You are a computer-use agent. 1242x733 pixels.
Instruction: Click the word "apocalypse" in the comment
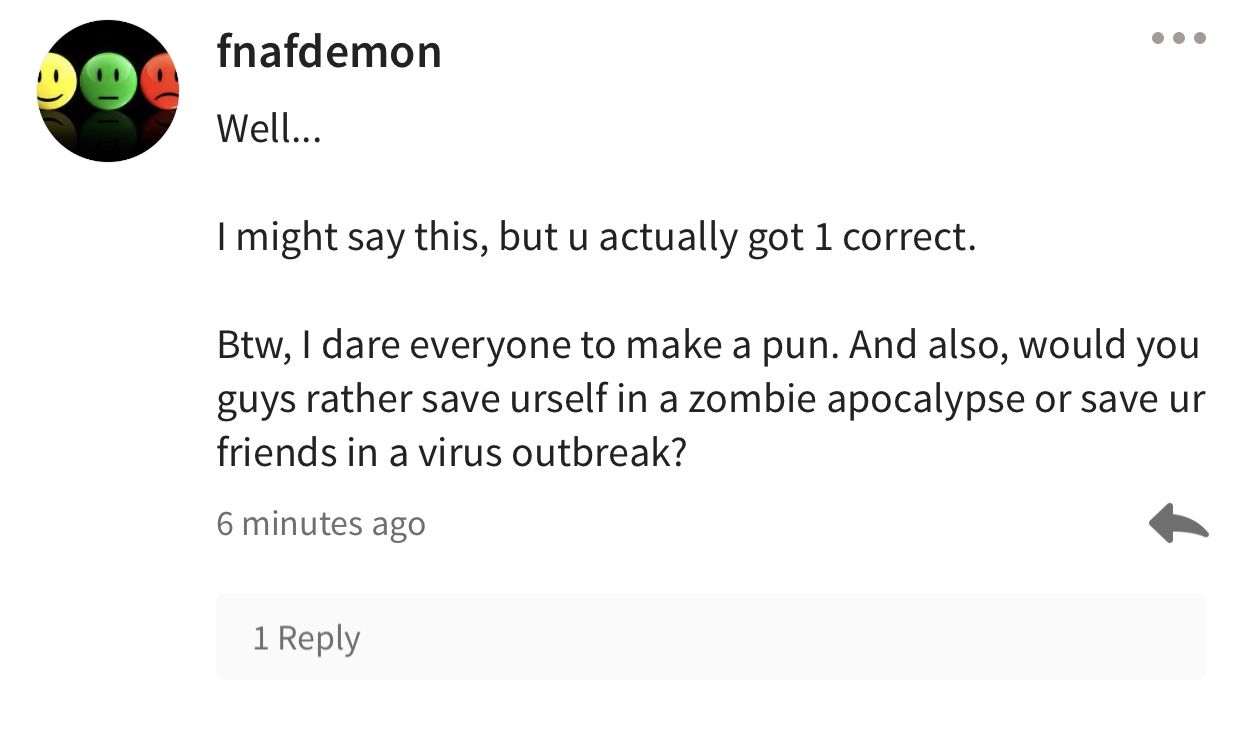point(925,400)
